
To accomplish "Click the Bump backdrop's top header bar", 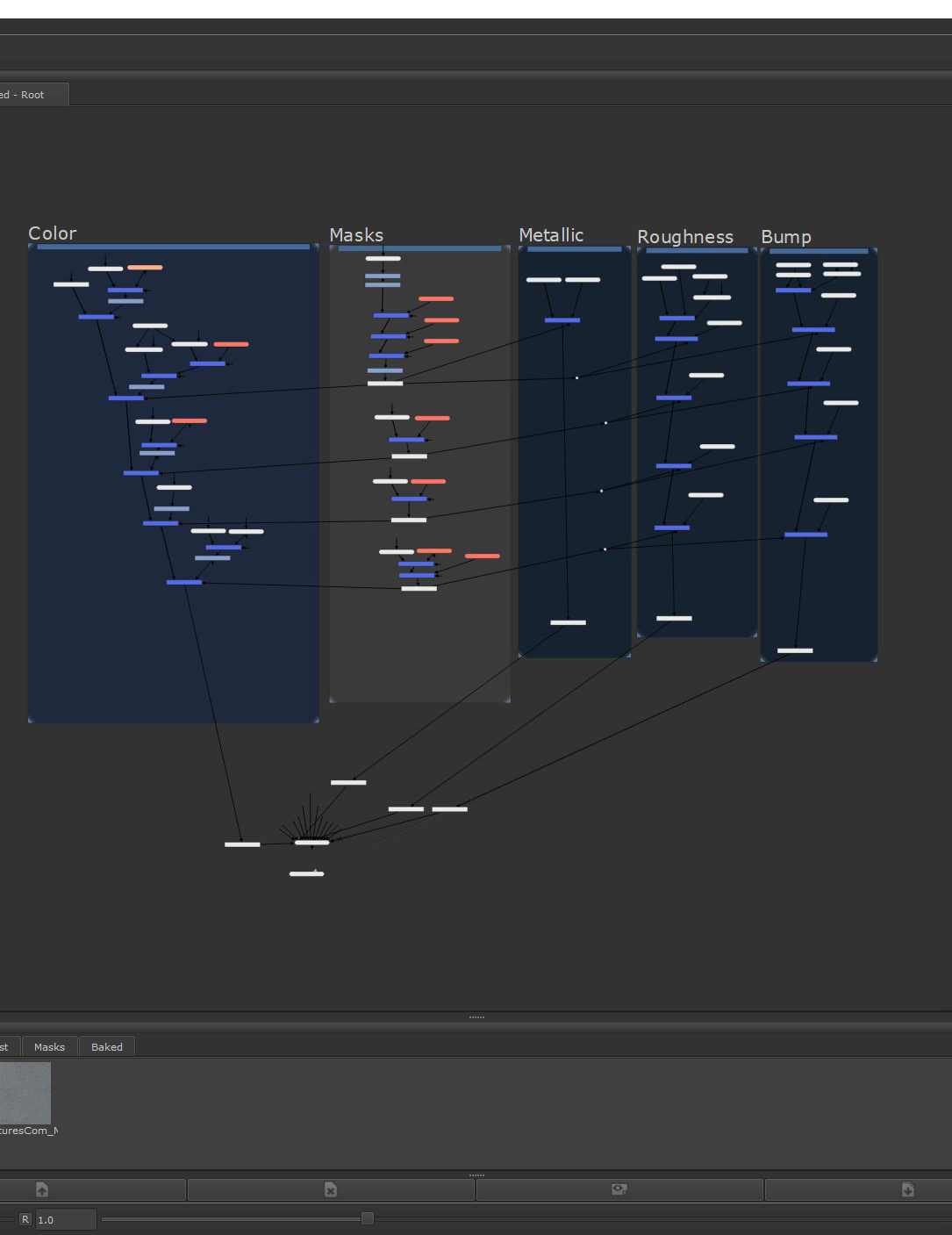I will click(819, 251).
